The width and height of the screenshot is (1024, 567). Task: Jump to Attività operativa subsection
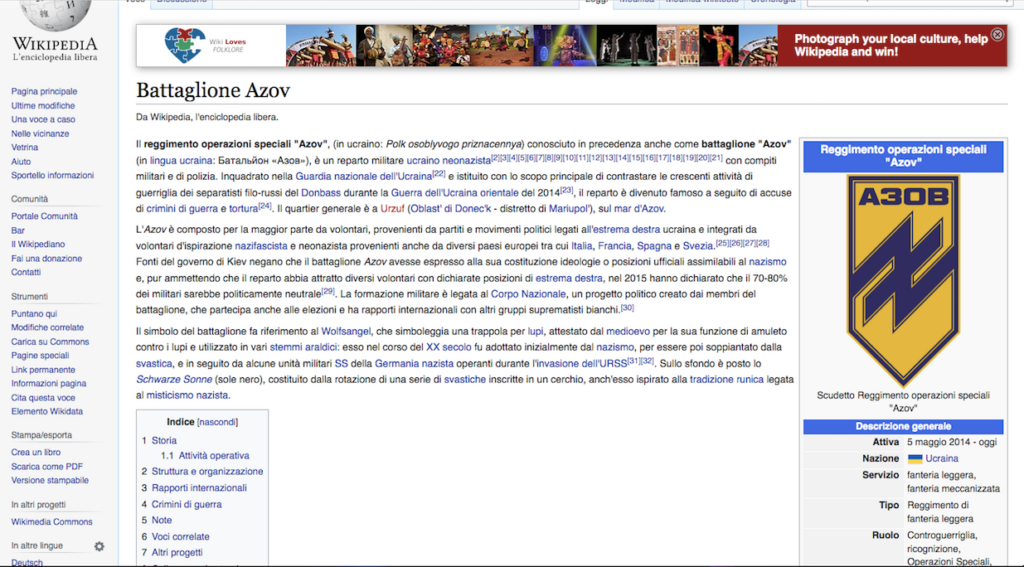[x=214, y=456]
